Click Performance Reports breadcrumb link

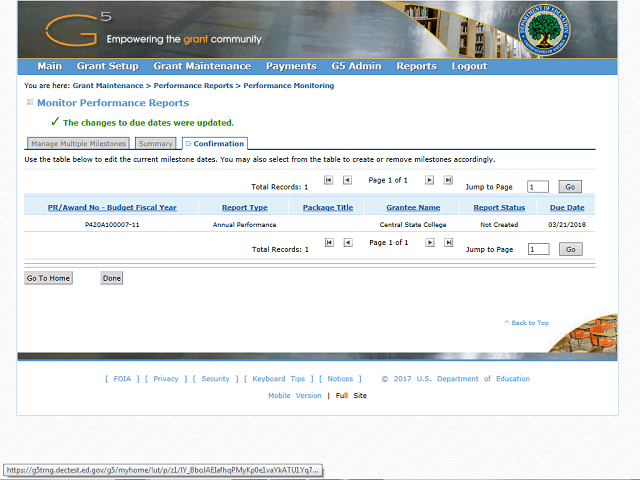[193, 86]
